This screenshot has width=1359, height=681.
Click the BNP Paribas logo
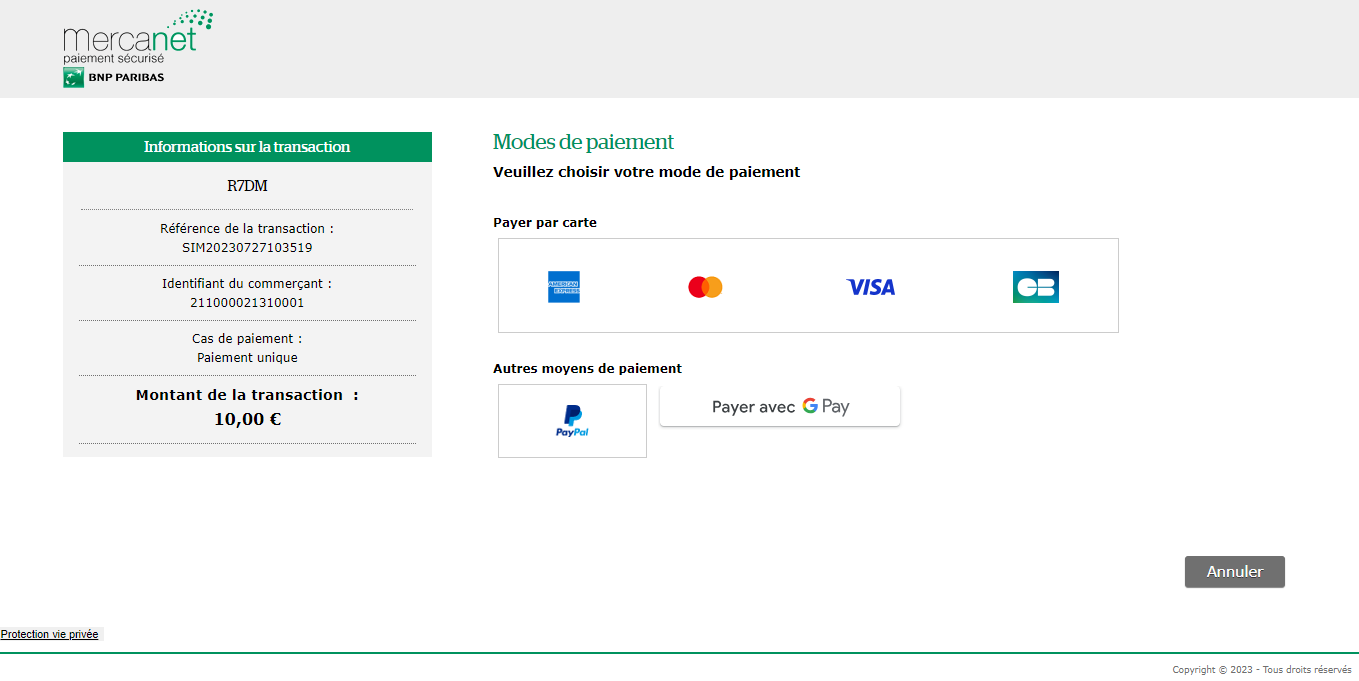[x=113, y=77]
